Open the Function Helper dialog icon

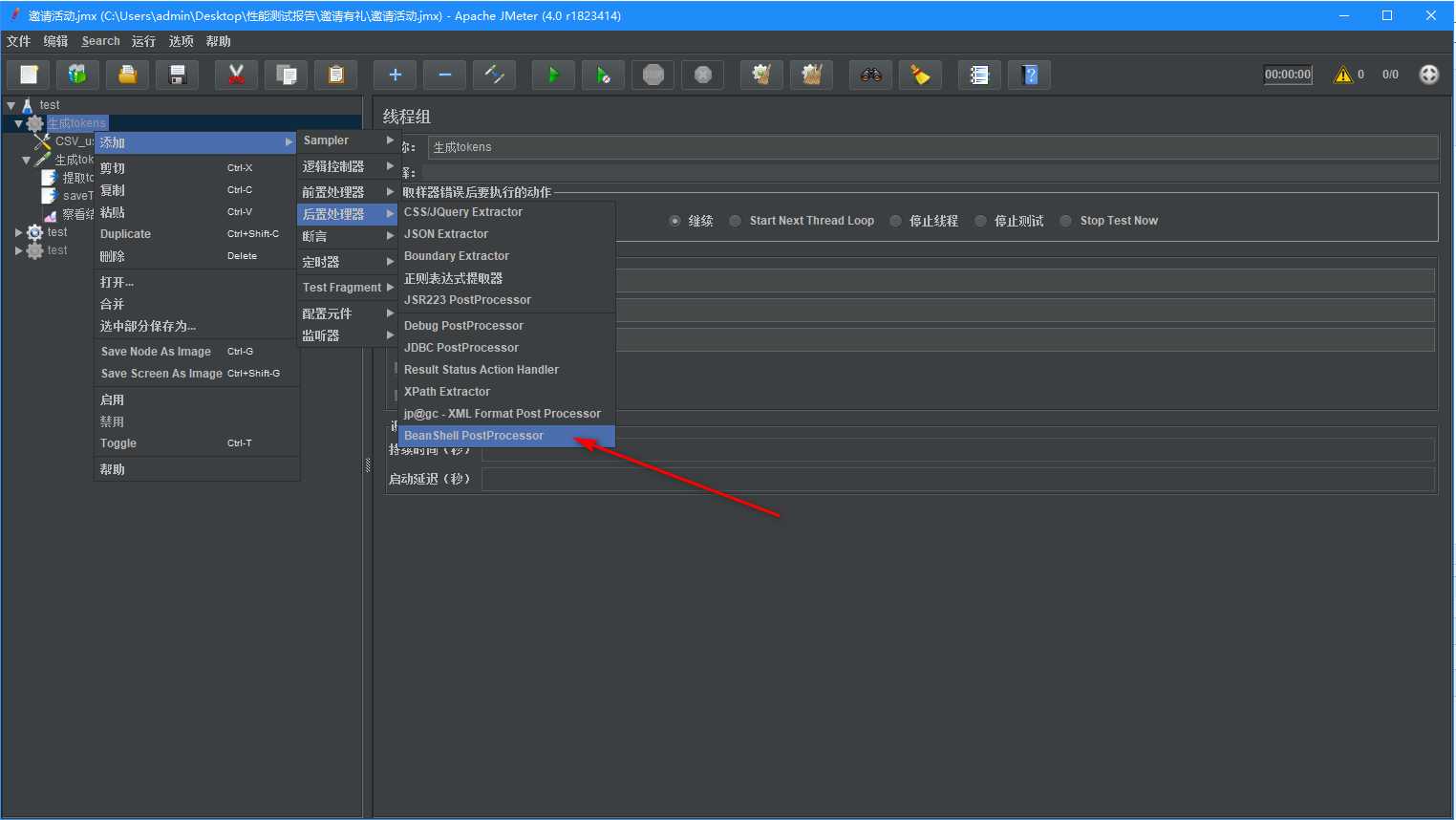(x=979, y=75)
